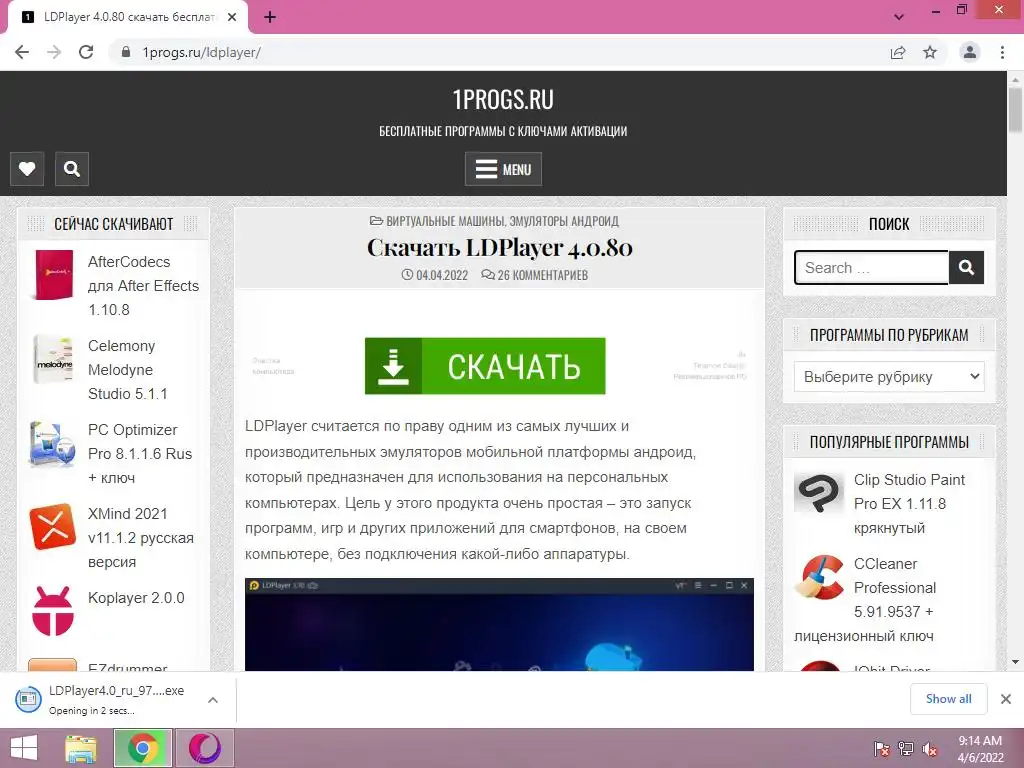Open site search magnifier in header

[72, 169]
